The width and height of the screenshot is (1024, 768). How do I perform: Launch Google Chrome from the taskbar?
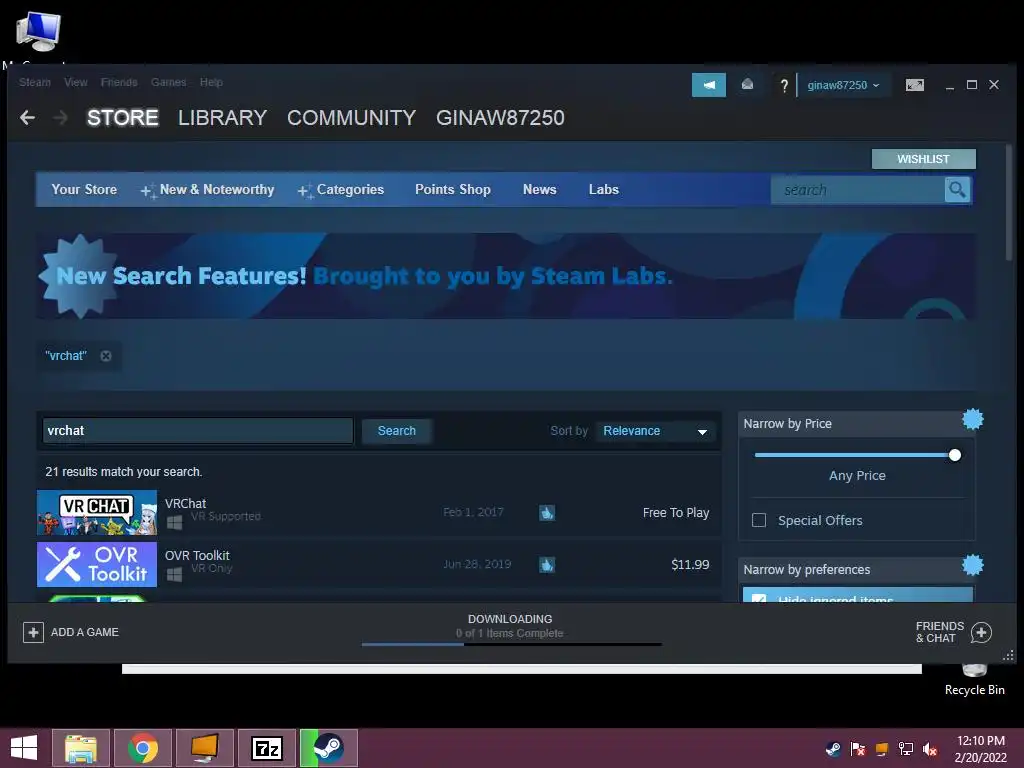point(142,748)
